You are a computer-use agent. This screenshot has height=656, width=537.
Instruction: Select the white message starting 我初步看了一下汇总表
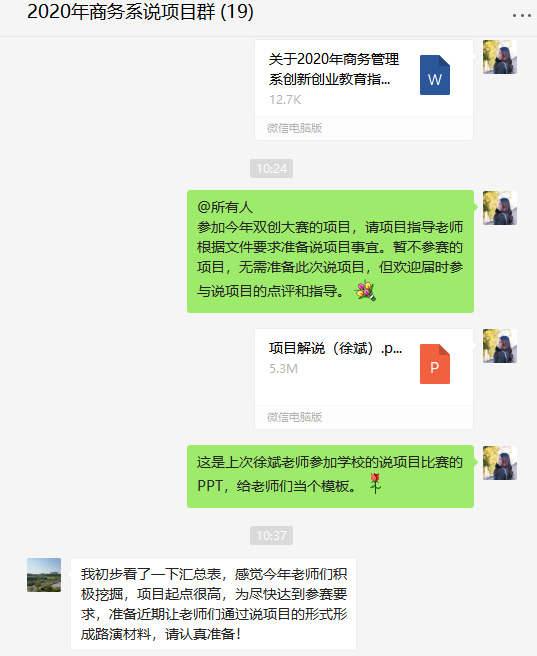tap(213, 604)
